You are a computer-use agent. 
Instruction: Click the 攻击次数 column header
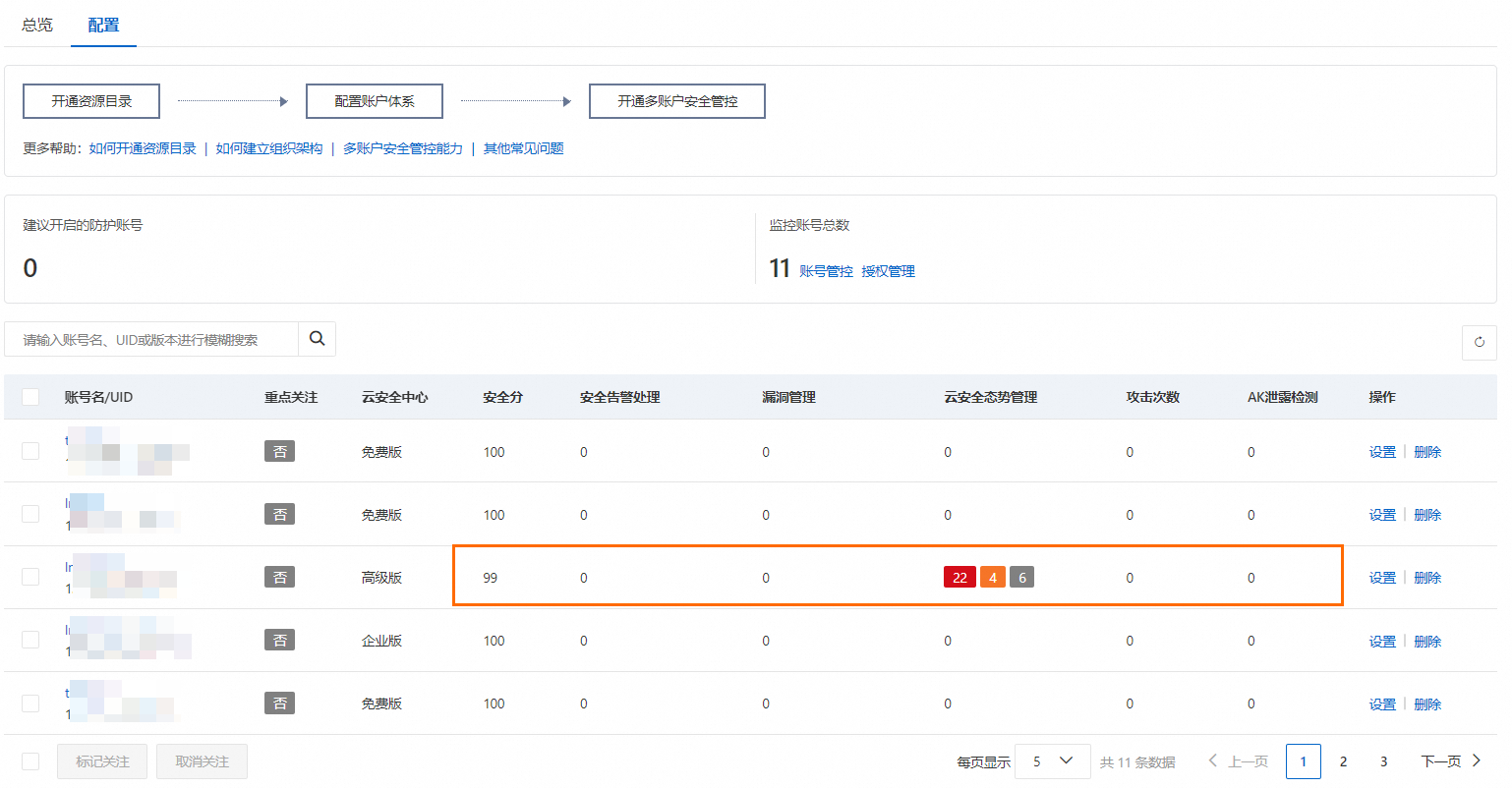click(1153, 397)
